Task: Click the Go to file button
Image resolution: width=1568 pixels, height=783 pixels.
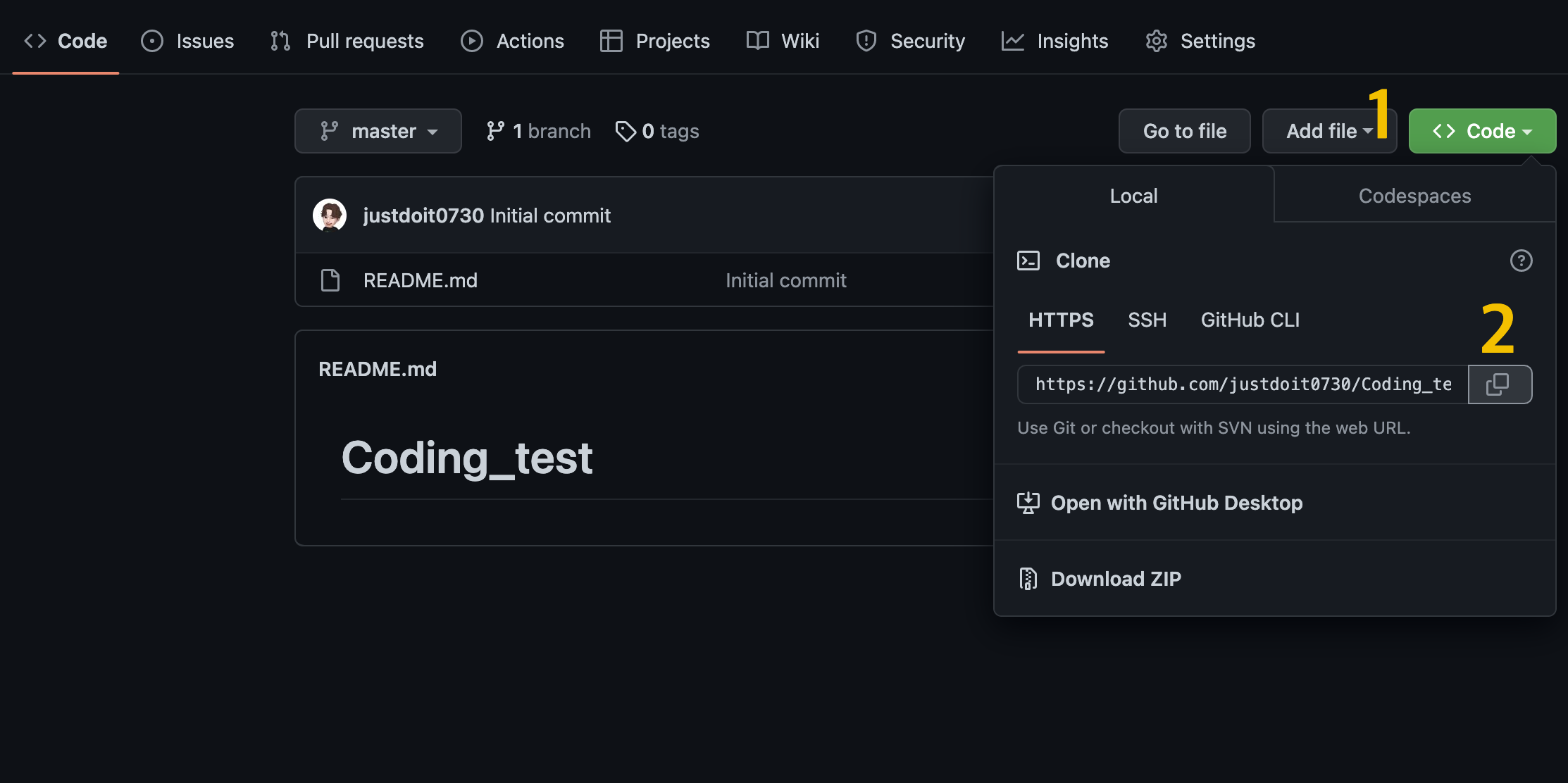Action: pos(1185,131)
